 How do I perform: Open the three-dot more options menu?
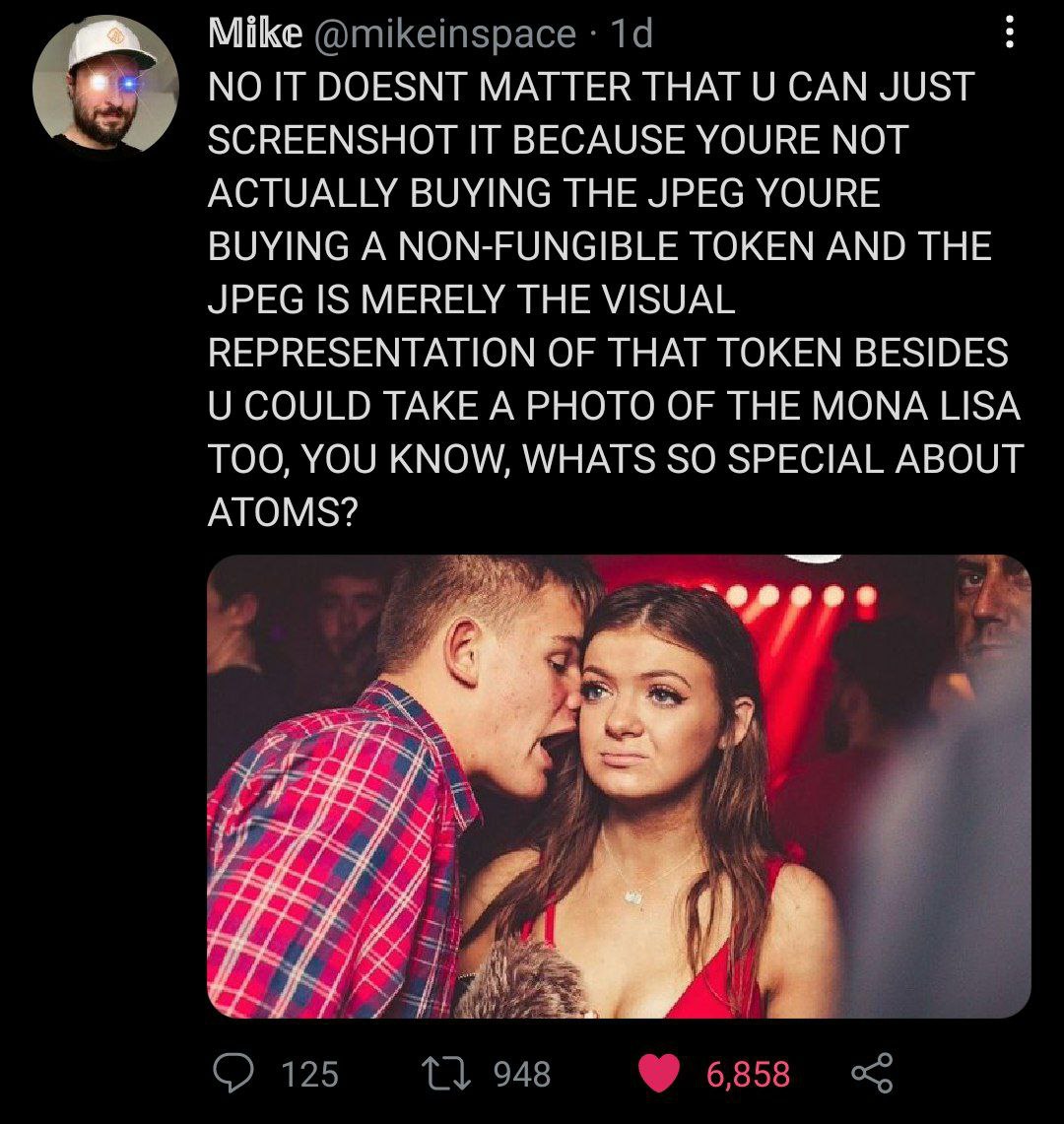pos(1007,35)
